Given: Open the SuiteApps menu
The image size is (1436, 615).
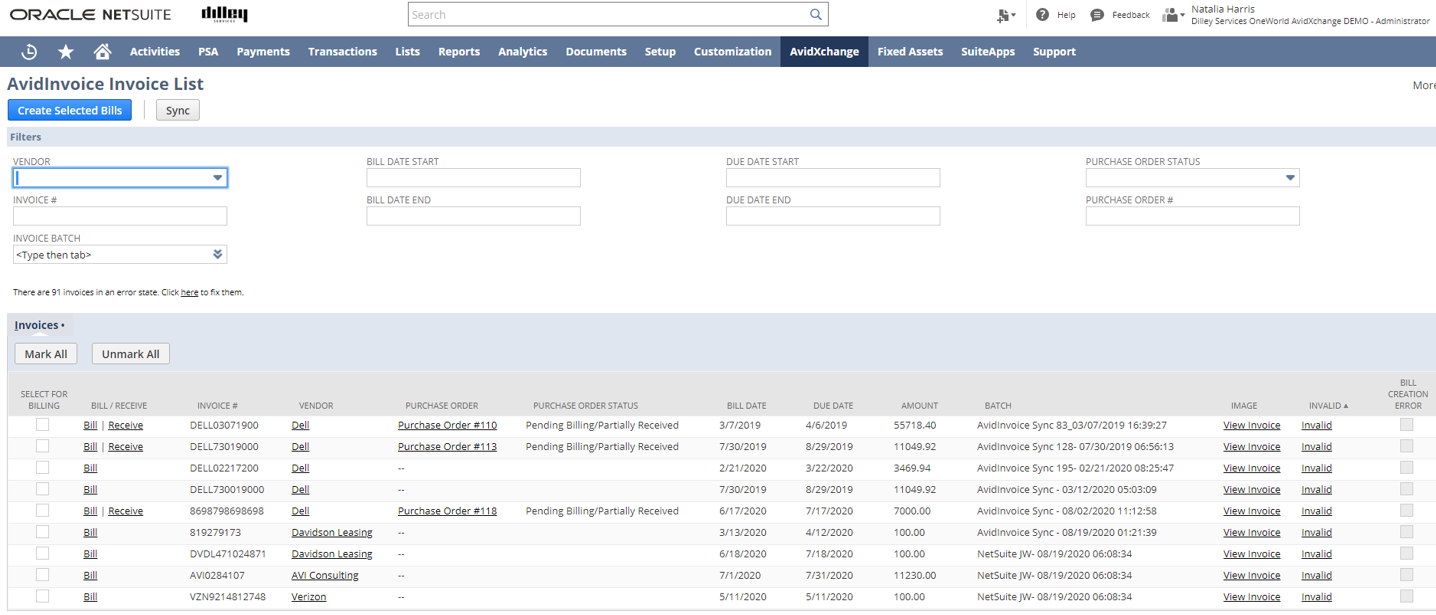Looking at the screenshot, I should pos(988,52).
